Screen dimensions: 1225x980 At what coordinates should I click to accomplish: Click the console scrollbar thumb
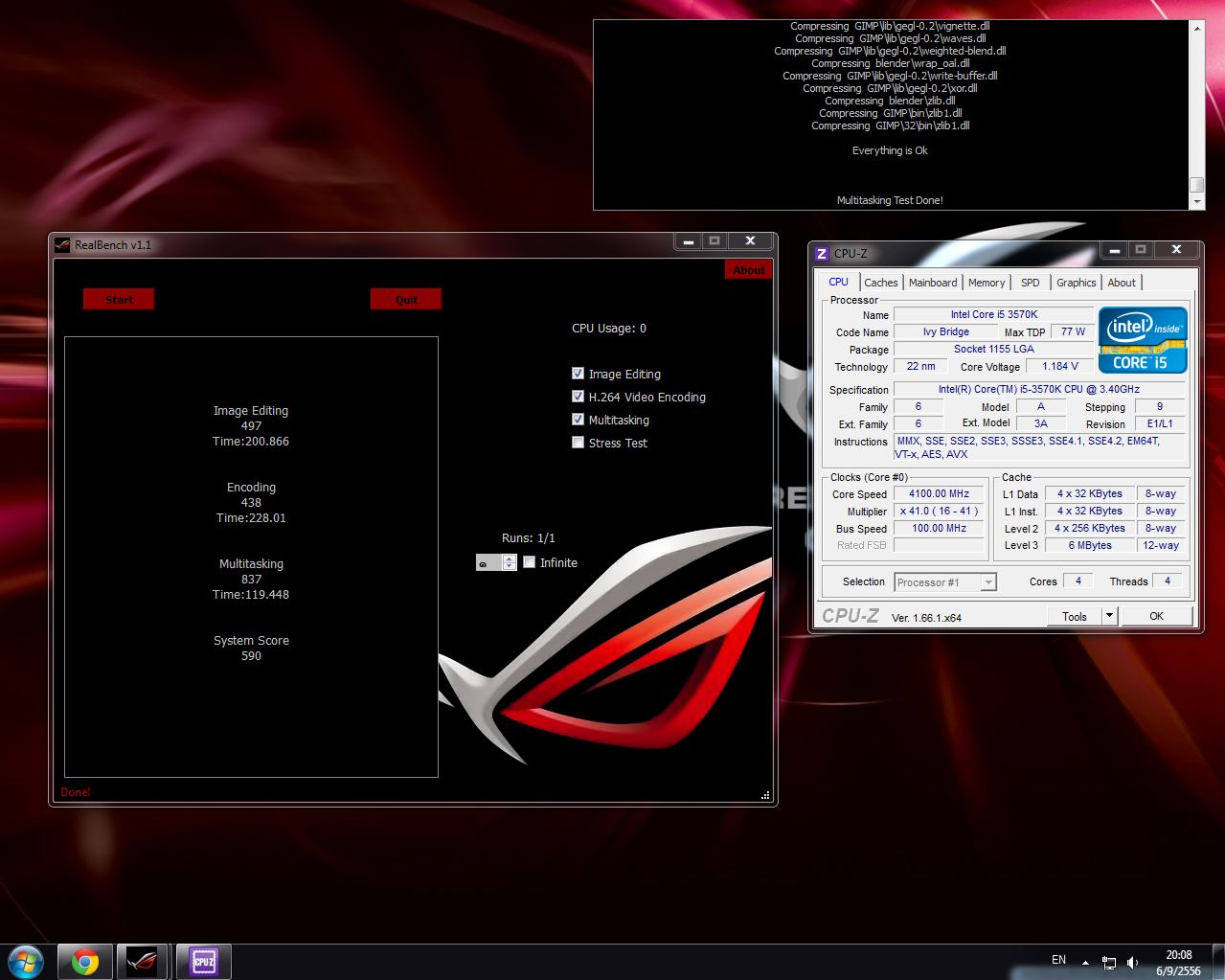[x=1197, y=186]
